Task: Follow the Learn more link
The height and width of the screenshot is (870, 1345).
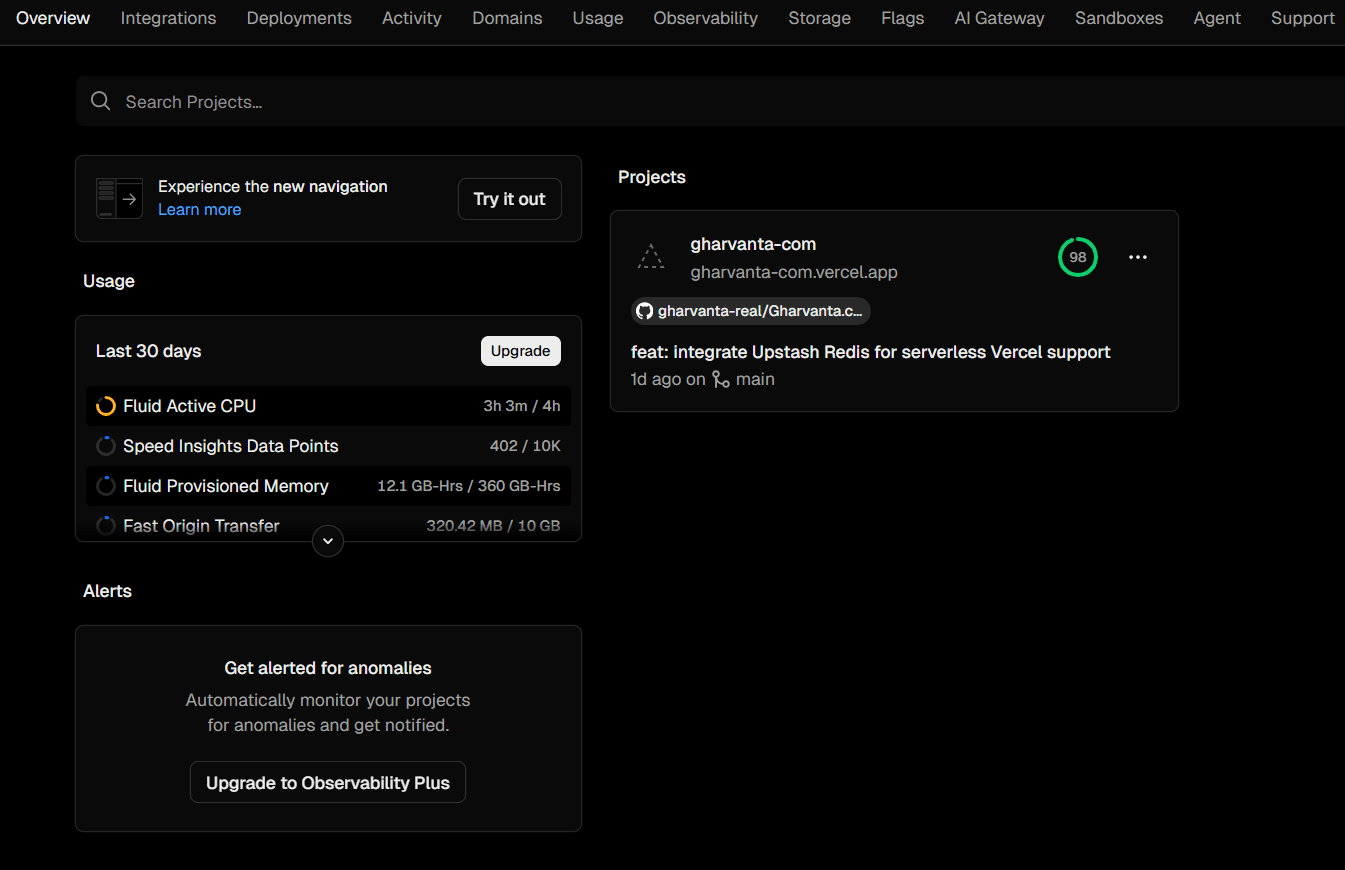Action: click(x=199, y=210)
